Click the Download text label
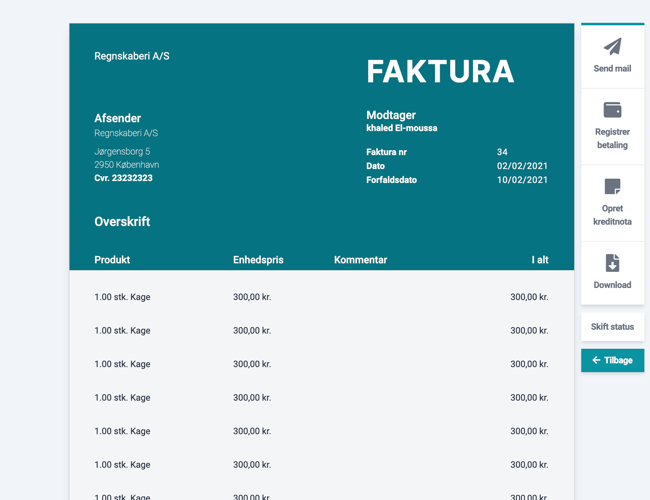Viewport: 650px width, 500px height. point(612,285)
